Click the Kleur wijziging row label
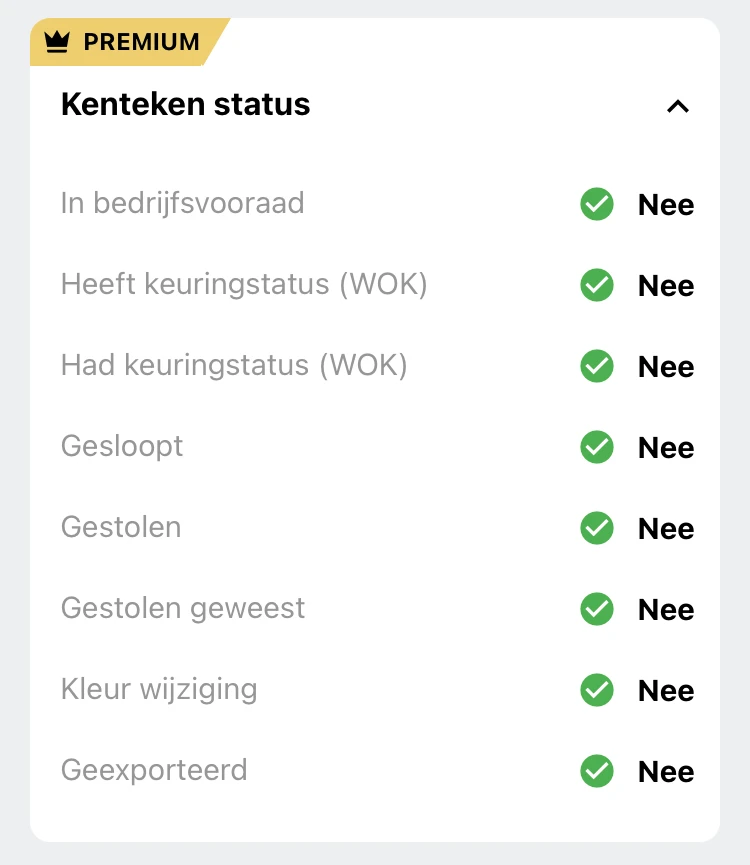750x865 pixels. (x=159, y=690)
